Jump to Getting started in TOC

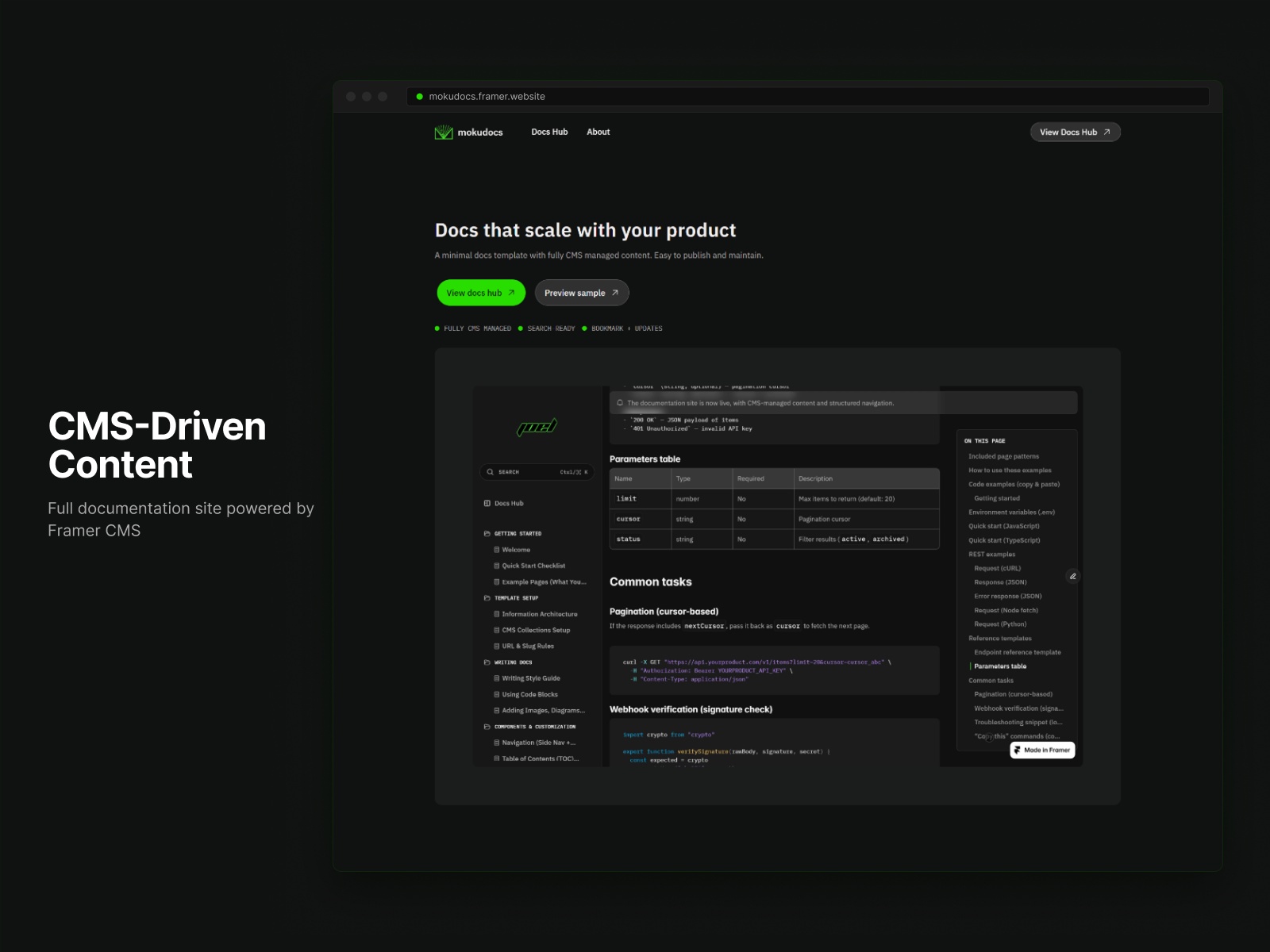(x=997, y=498)
